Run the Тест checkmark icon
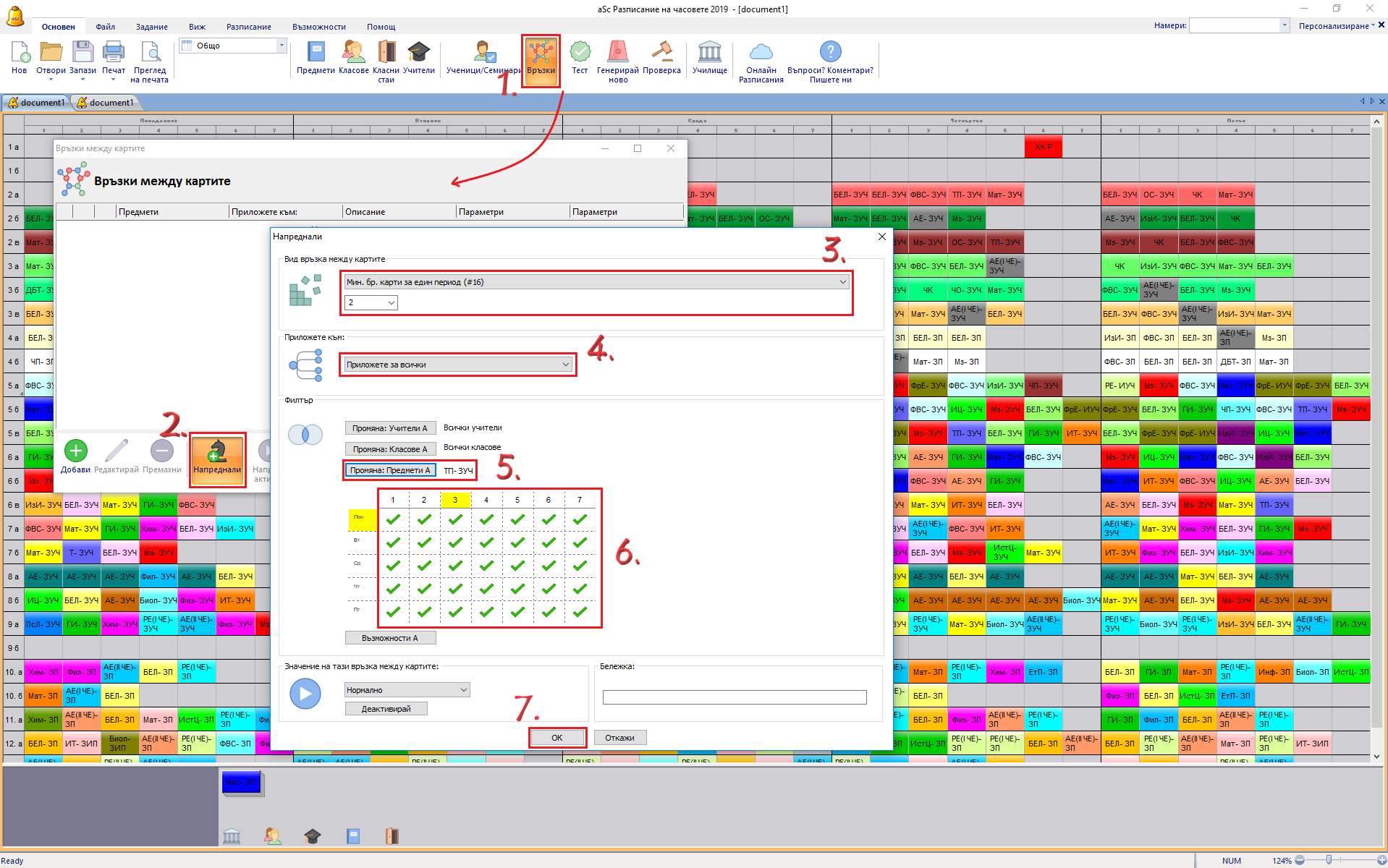Viewport: 1388px width, 868px height. point(580,53)
